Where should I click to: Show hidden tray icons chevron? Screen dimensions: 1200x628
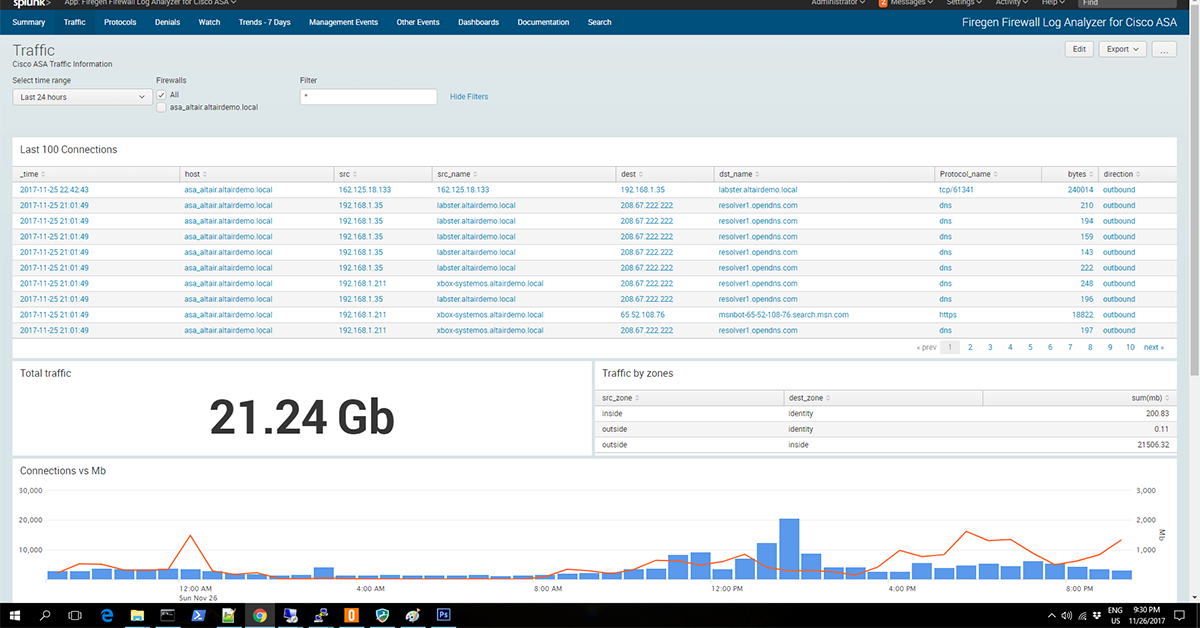[x=1050, y=616]
